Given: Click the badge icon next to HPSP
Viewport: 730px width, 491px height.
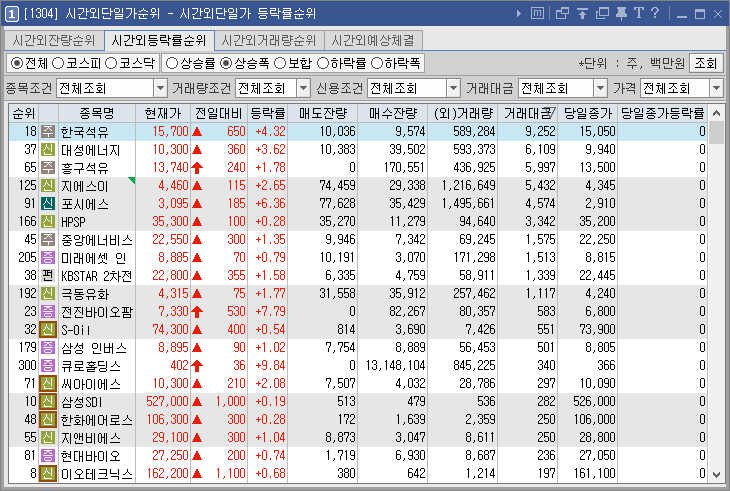Looking at the screenshot, I should 48,222.
